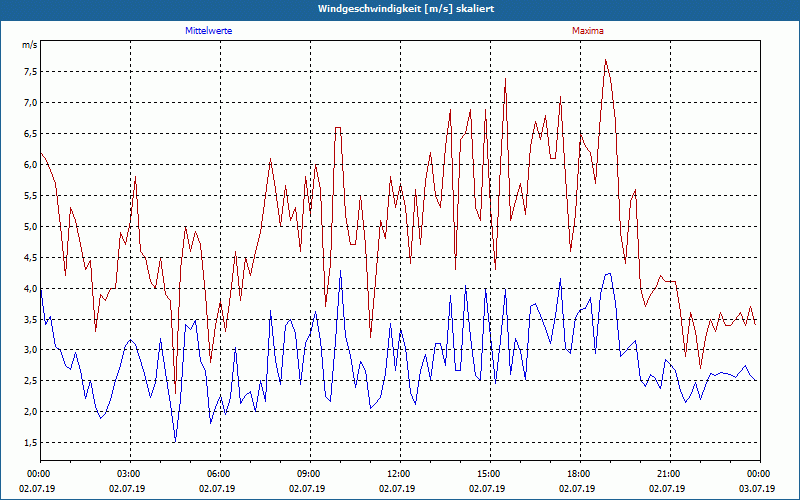Viewport: 800px width, 500px height.
Task: Click the red Maxima peak near 19:00
Action: [605, 60]
